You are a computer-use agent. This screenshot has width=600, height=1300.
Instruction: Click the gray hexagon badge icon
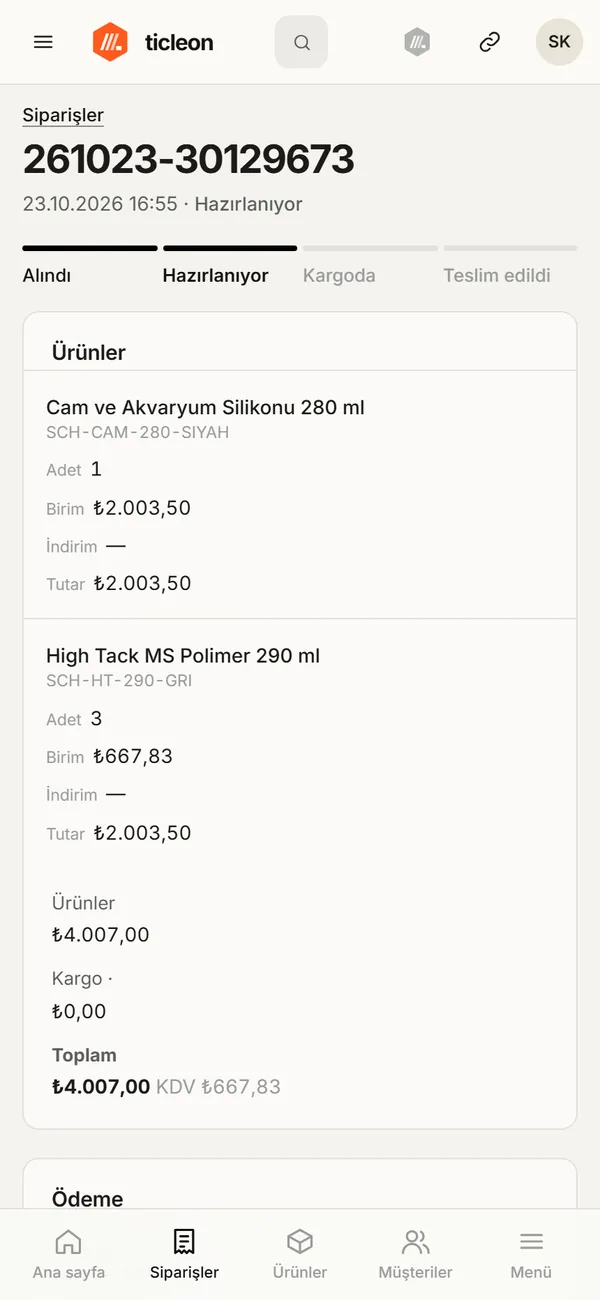pos(417,42)
